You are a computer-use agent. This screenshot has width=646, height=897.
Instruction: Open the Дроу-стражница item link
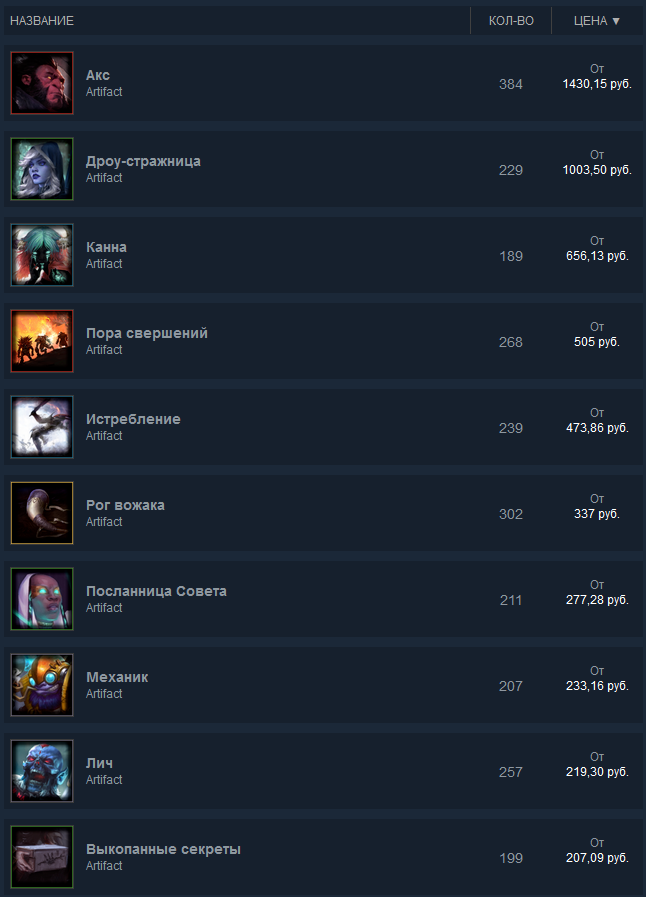point(143,161)
